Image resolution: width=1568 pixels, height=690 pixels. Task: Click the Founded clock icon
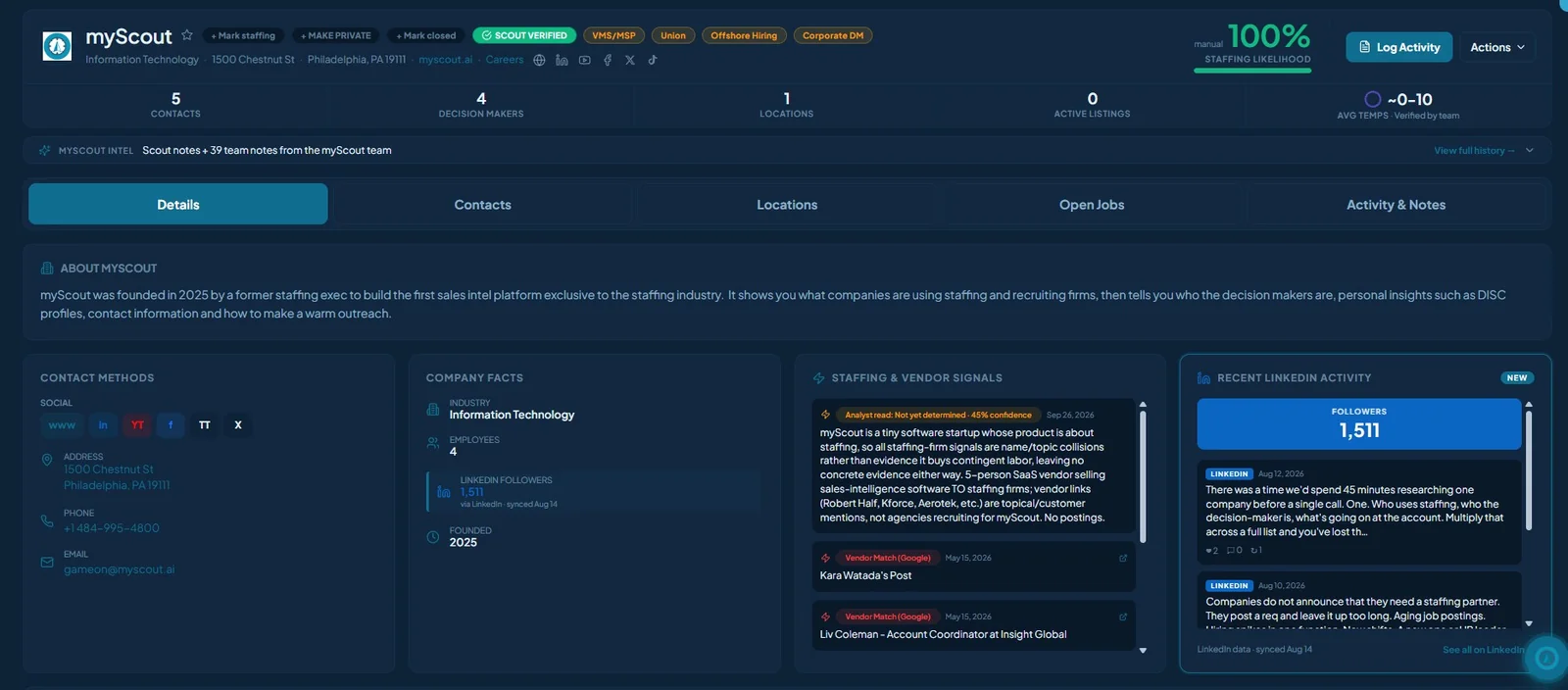click(433, 536)
